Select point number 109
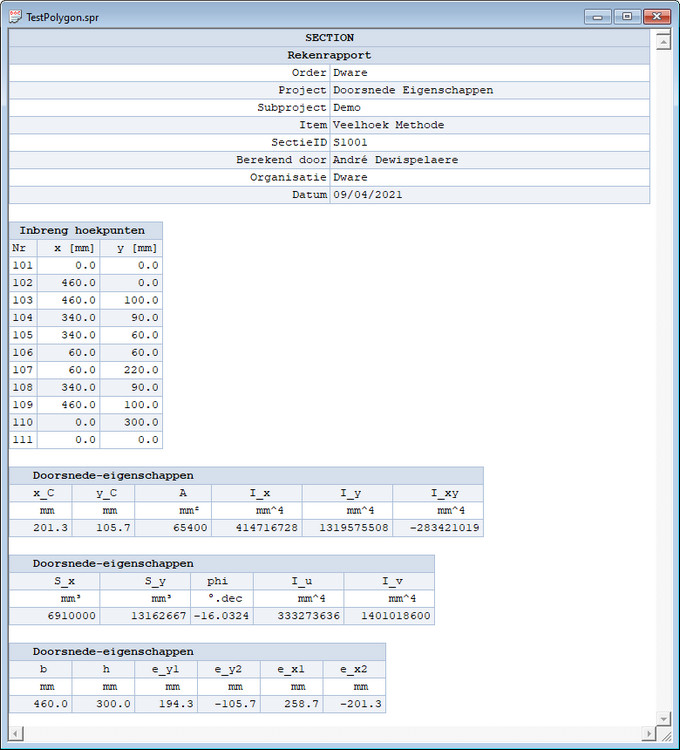 [22, 405]
